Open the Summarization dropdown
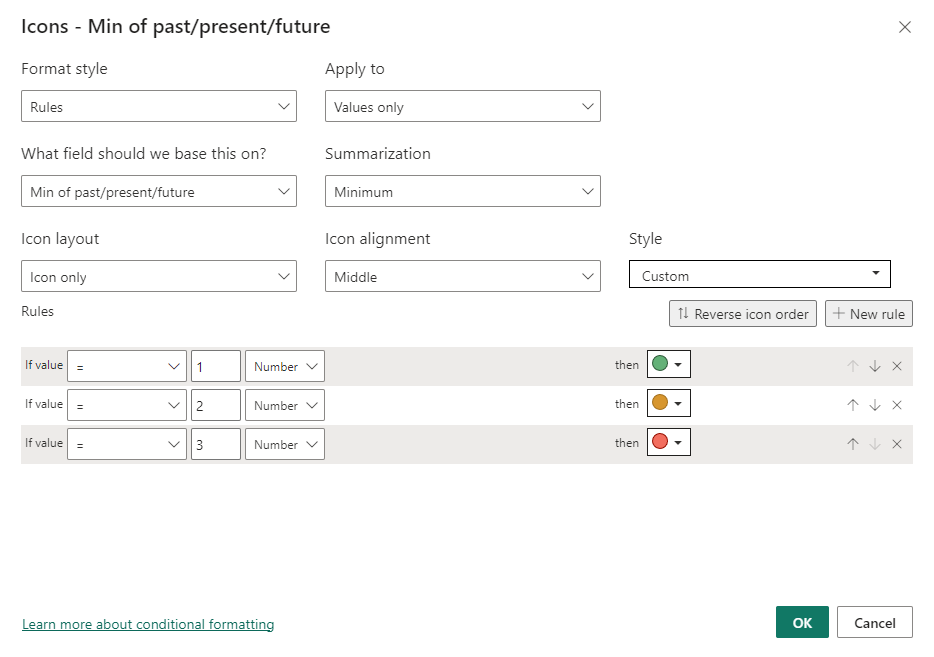 462,191
